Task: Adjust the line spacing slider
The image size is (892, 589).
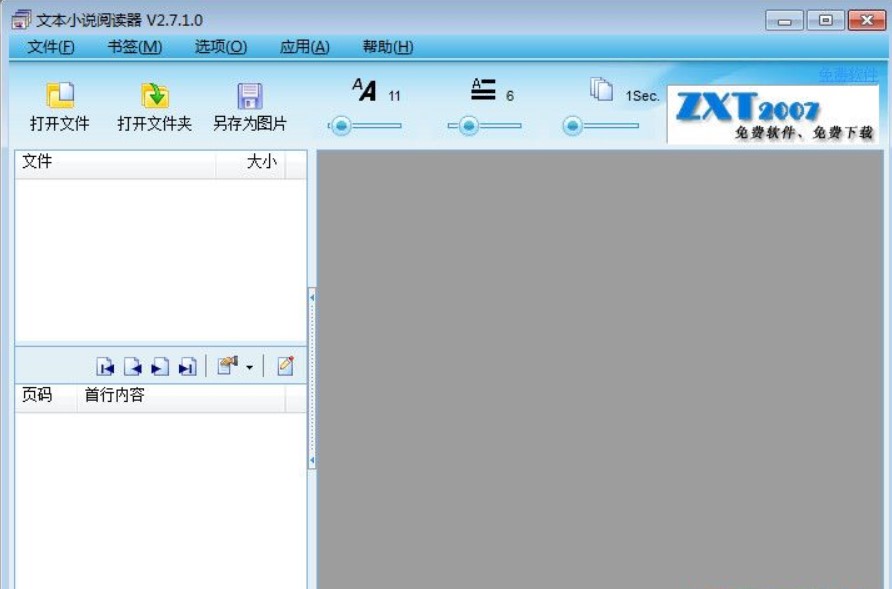Action: [x=484, y=126]
